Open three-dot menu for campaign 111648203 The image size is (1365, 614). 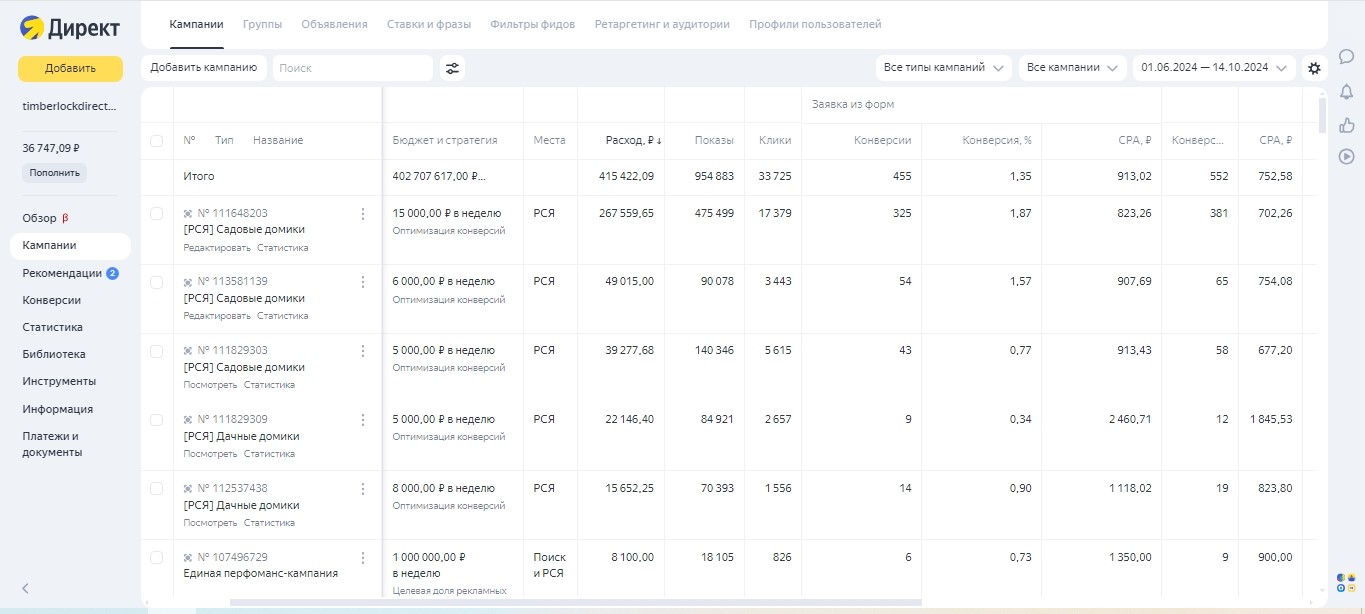[363, 214]
